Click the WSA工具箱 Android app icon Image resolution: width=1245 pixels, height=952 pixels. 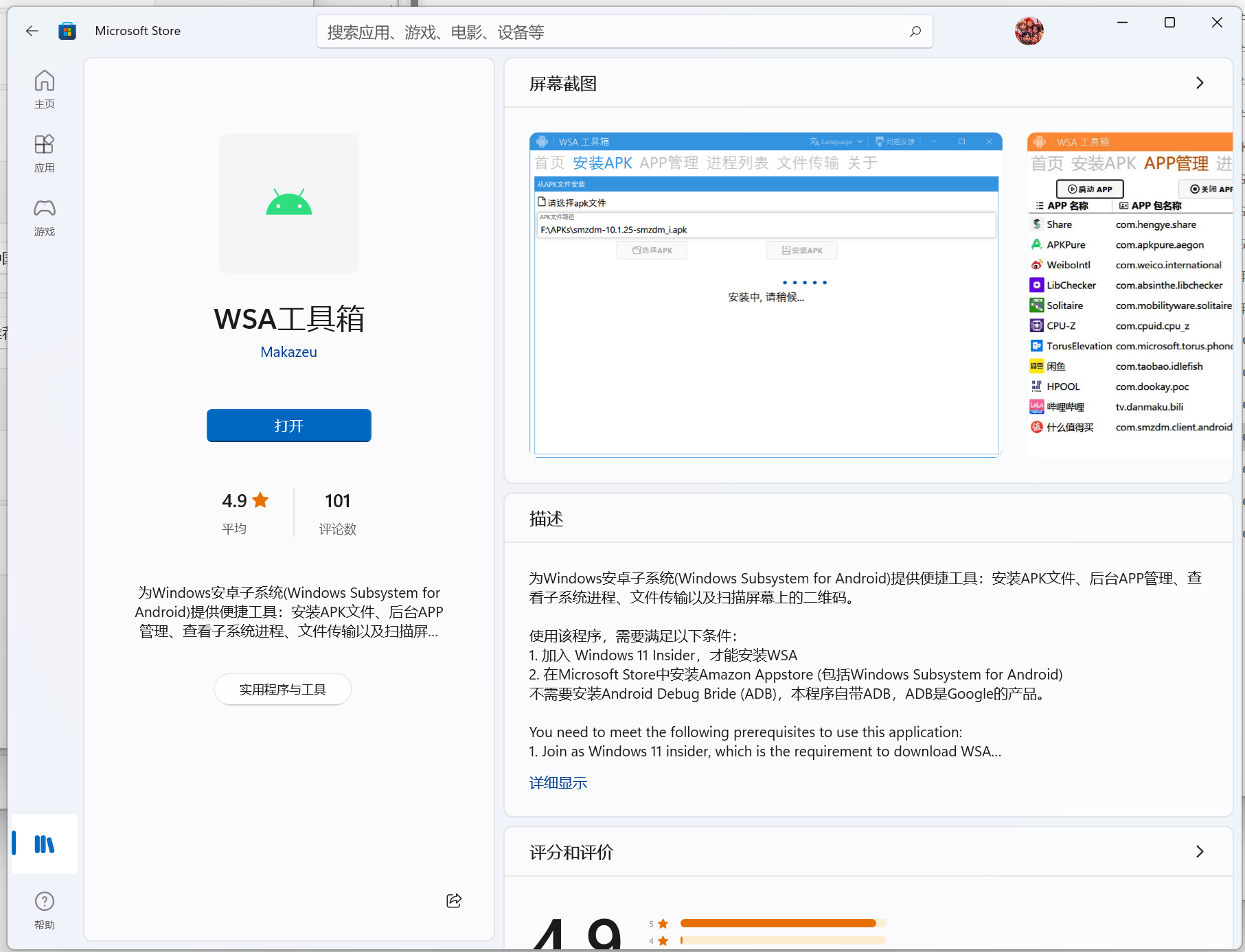pos(289,202)
